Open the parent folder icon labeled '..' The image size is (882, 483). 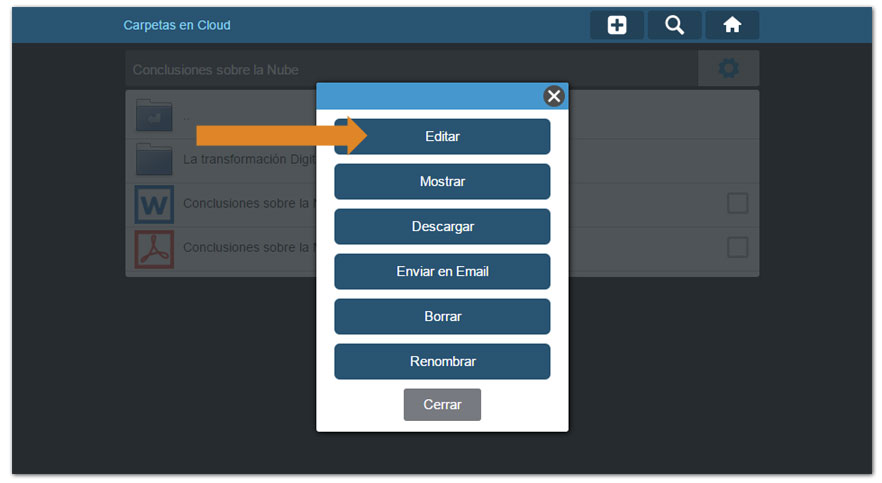point(154,115)
